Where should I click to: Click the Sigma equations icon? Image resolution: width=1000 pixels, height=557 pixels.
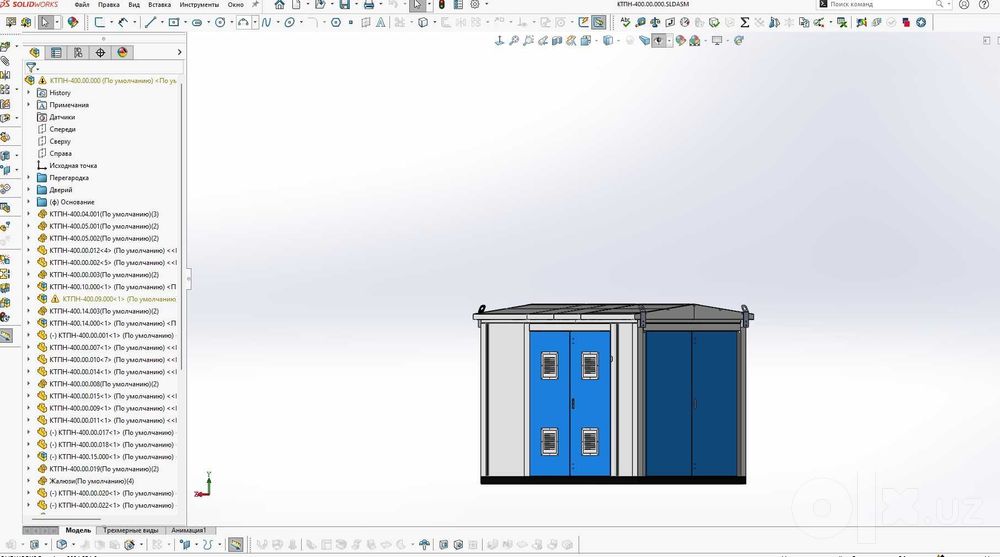[x=744, y=22]
